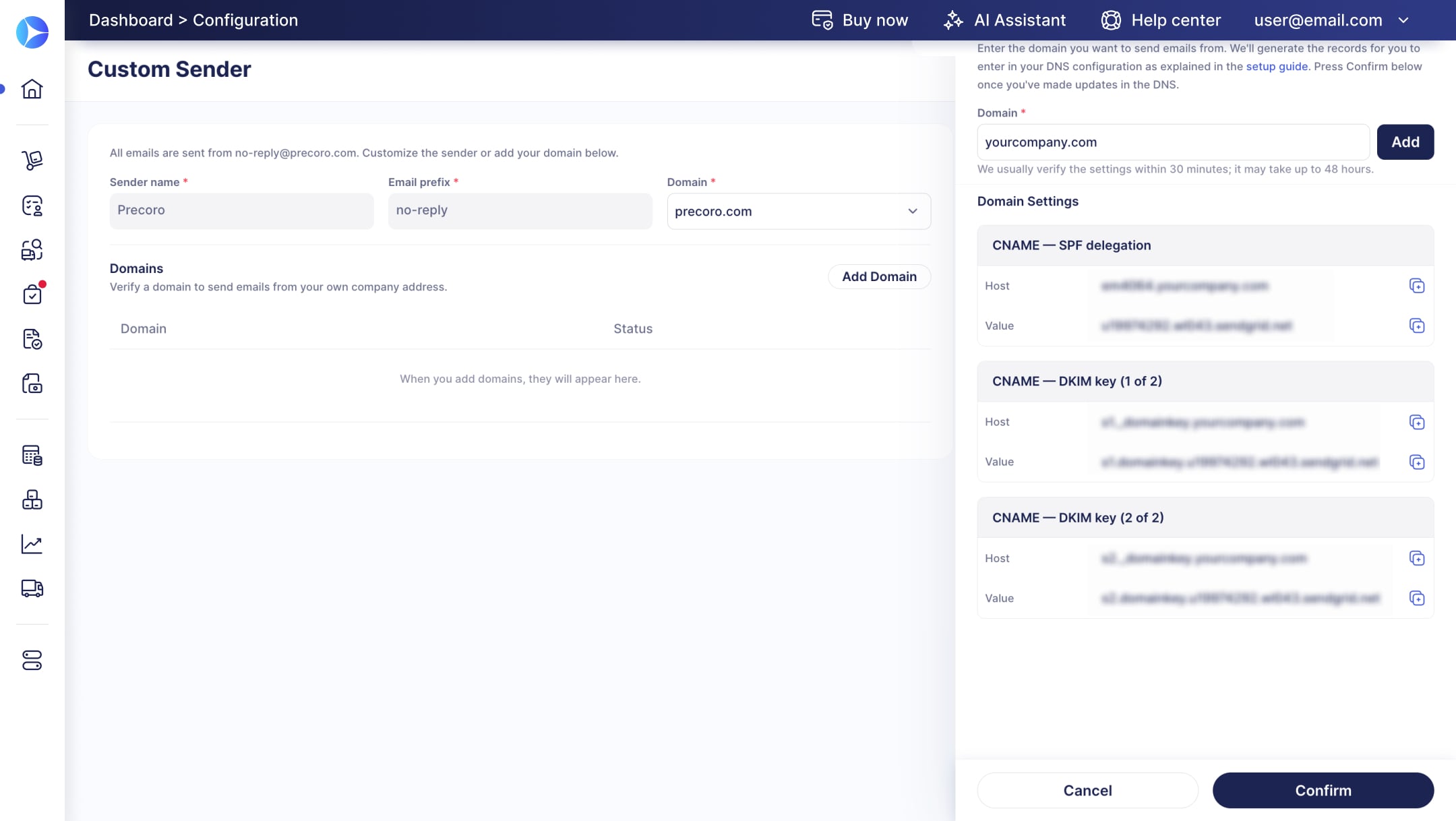
Task: Expand the precoro.com Domain dropdown
Action: click(799, 211)
